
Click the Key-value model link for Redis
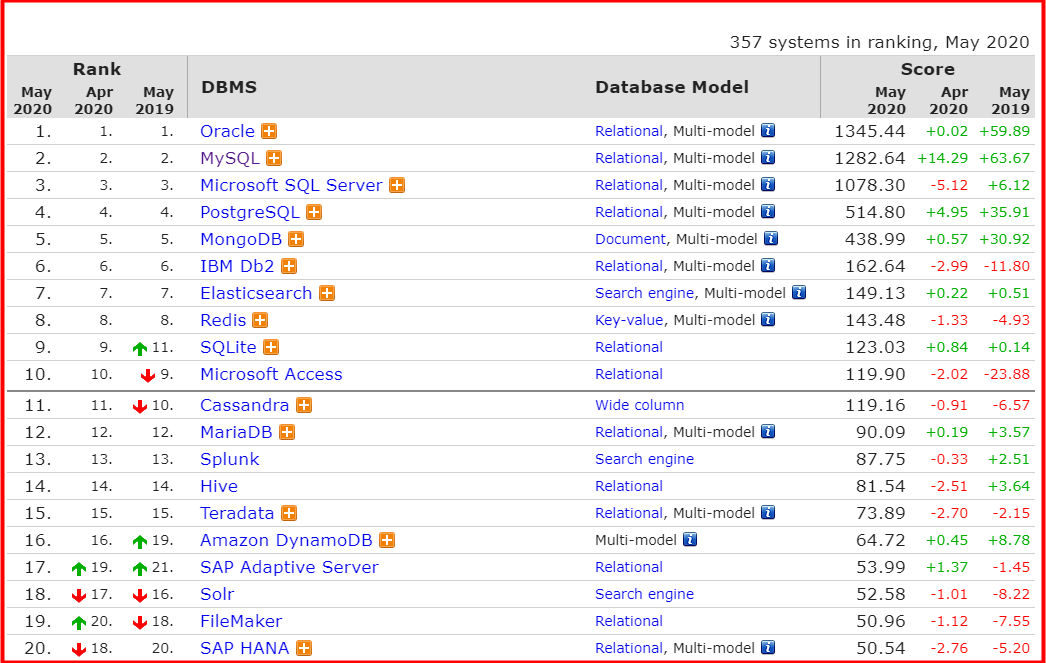(629, 320)
